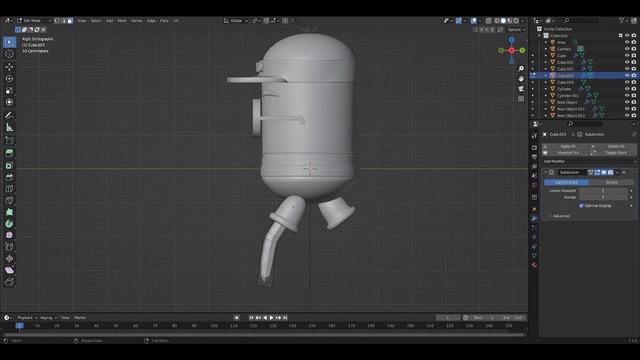Hide the Cylinder object in outliner
This screenshot has height=360, width=640.
[627, 89]
